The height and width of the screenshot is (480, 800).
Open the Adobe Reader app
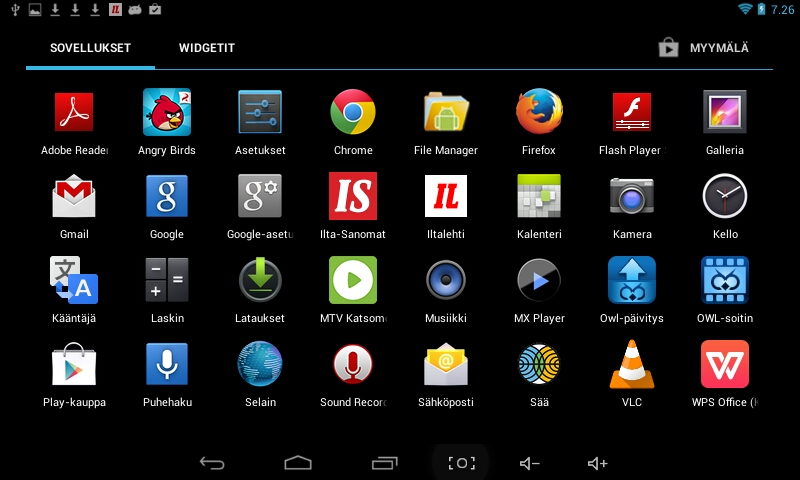point(74,112)
